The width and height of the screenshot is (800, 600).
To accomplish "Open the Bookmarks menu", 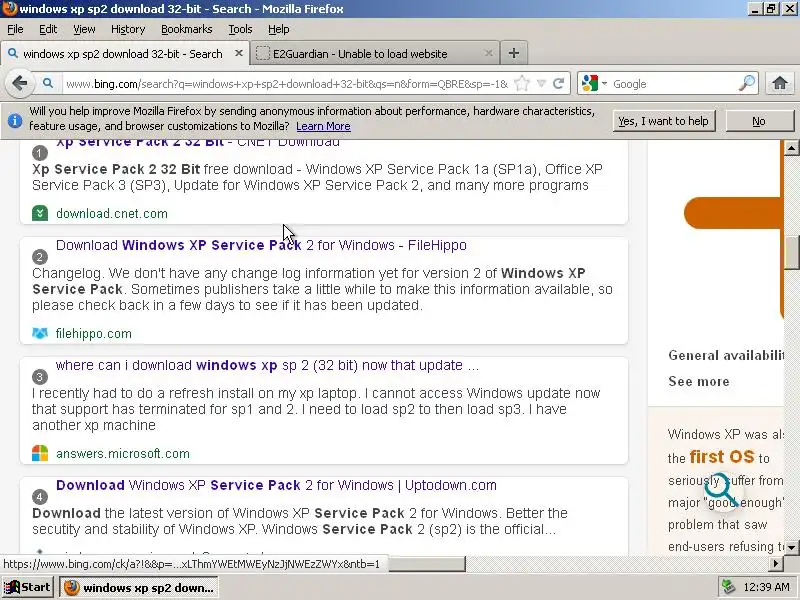I will (x=187, y=29).
